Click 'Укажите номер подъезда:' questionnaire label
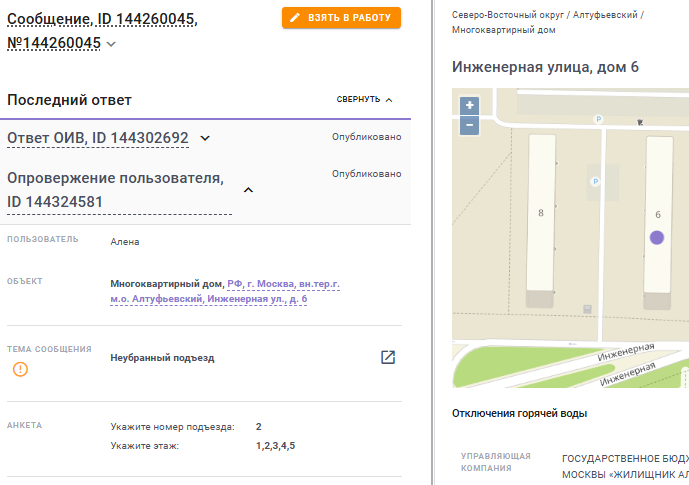 (172, 427)
